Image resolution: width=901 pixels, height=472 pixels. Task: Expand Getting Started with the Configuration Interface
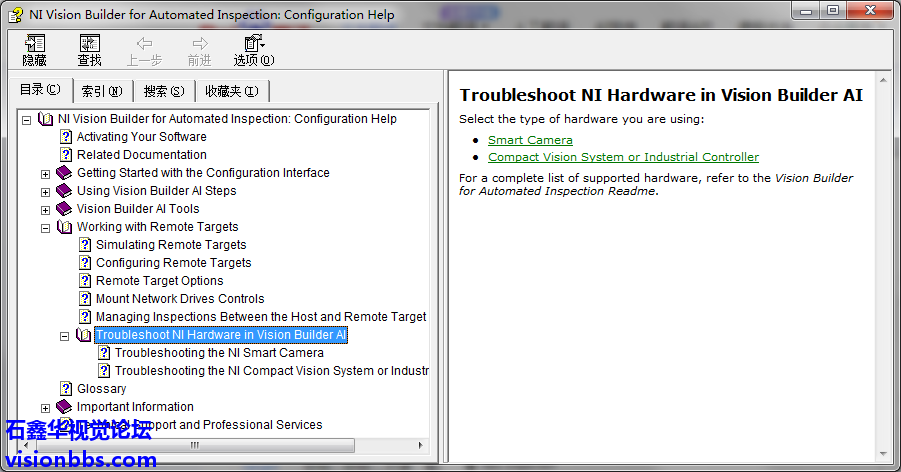click(45, 174)
